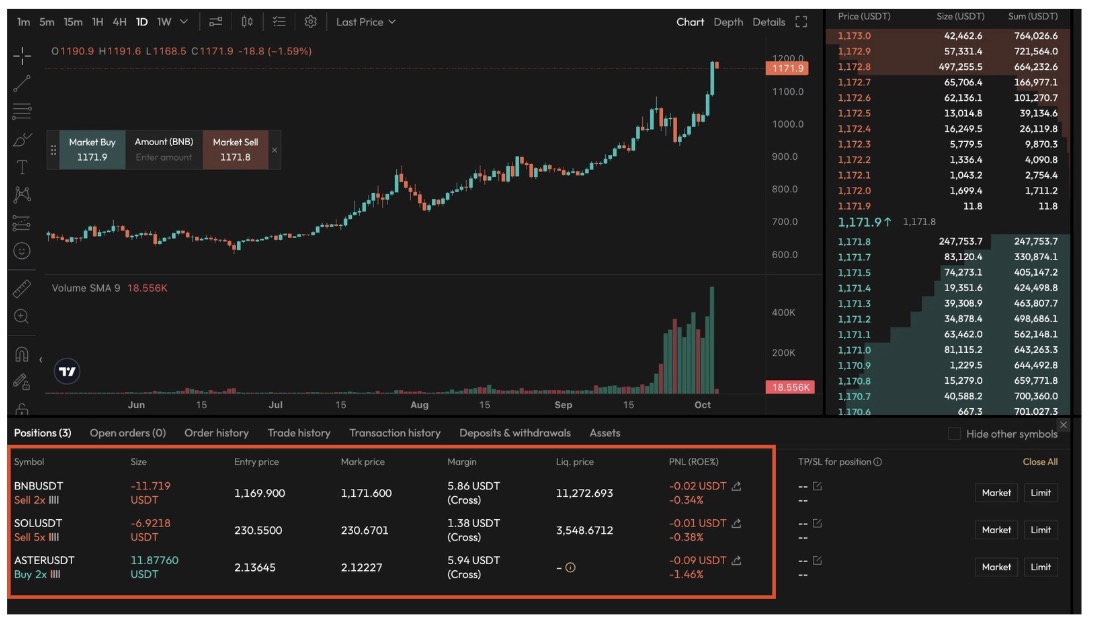Switch to the Open orders tab
The width and height of the screenshot is (1096, 620).
127,433
